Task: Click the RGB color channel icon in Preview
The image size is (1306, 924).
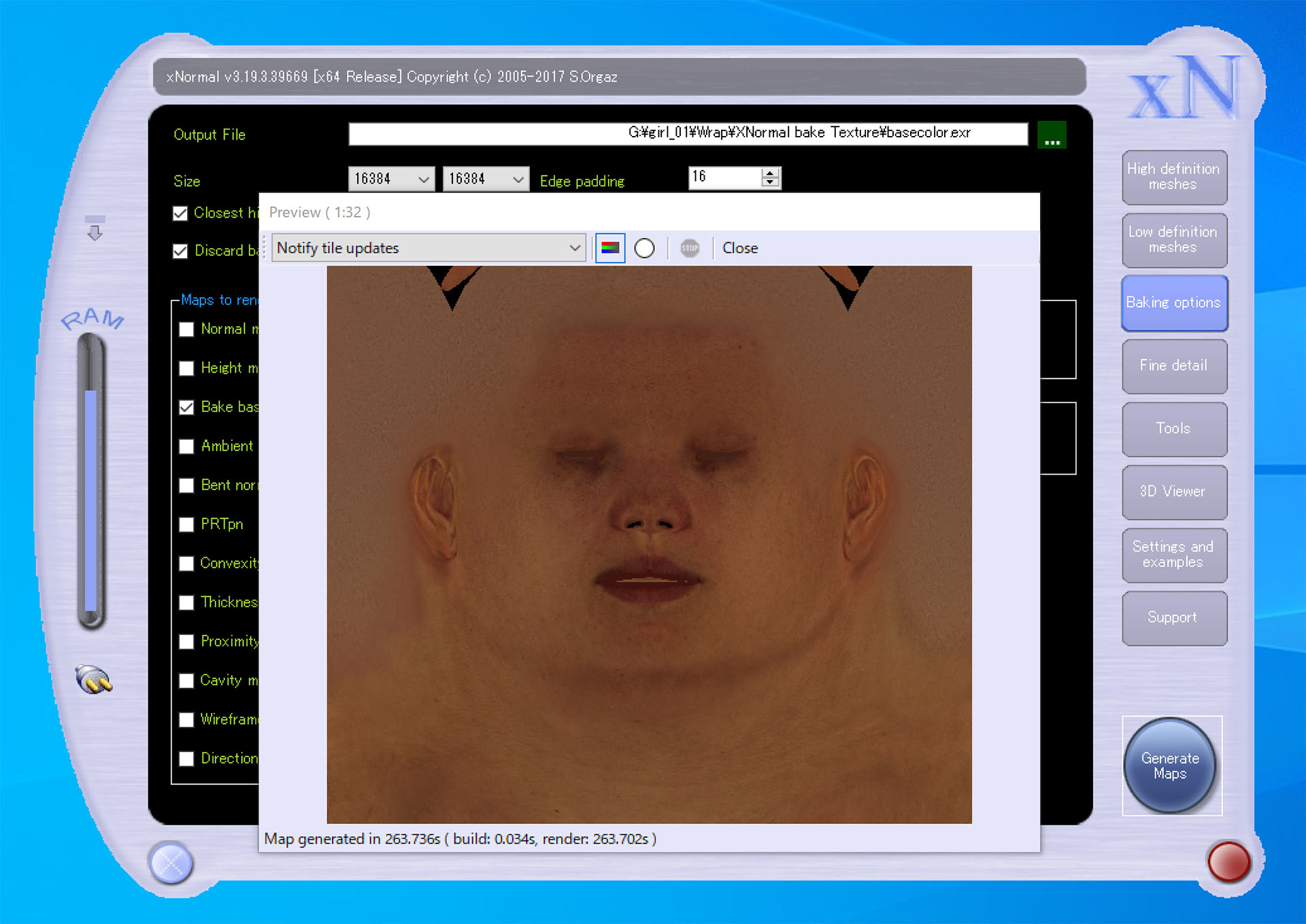Action: (610, 248)
